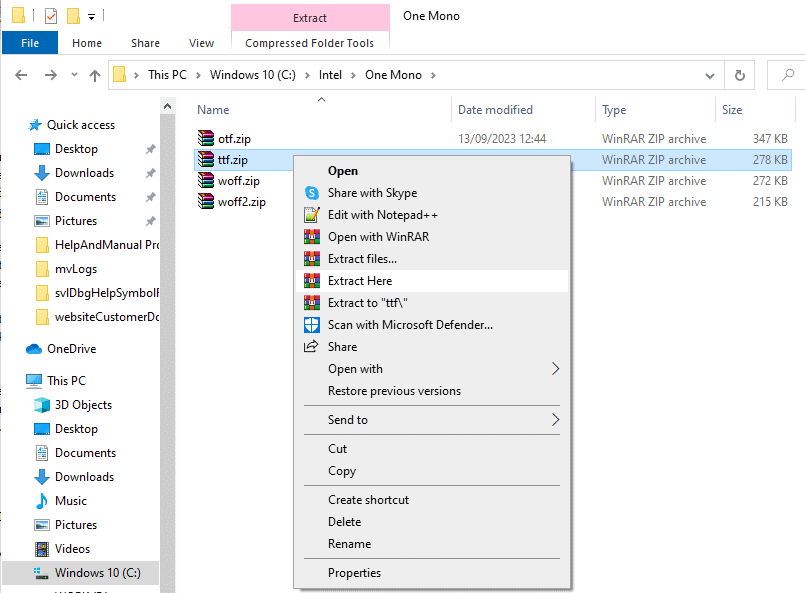This screenshot has width=806, height=593.
Task: Open the customize quick access toolbar dropdown
Action: point(91,17)
